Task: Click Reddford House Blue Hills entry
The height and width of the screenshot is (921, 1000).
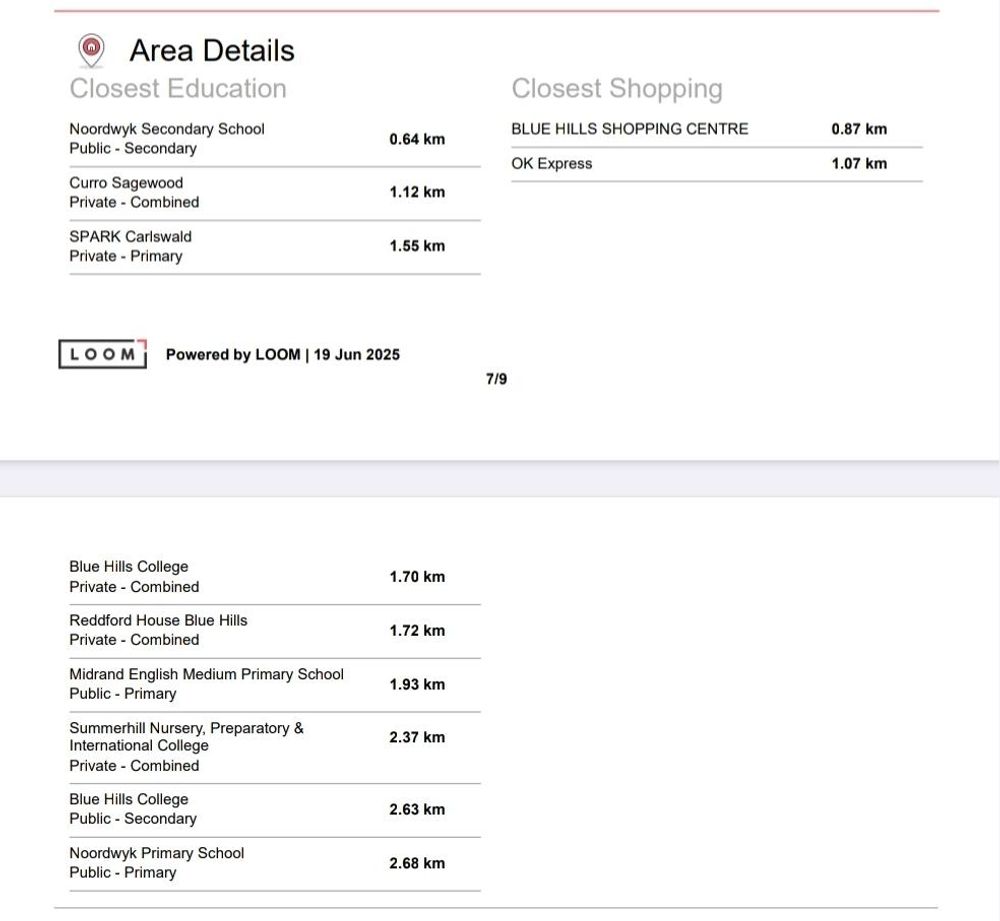Action: [158, 621]
